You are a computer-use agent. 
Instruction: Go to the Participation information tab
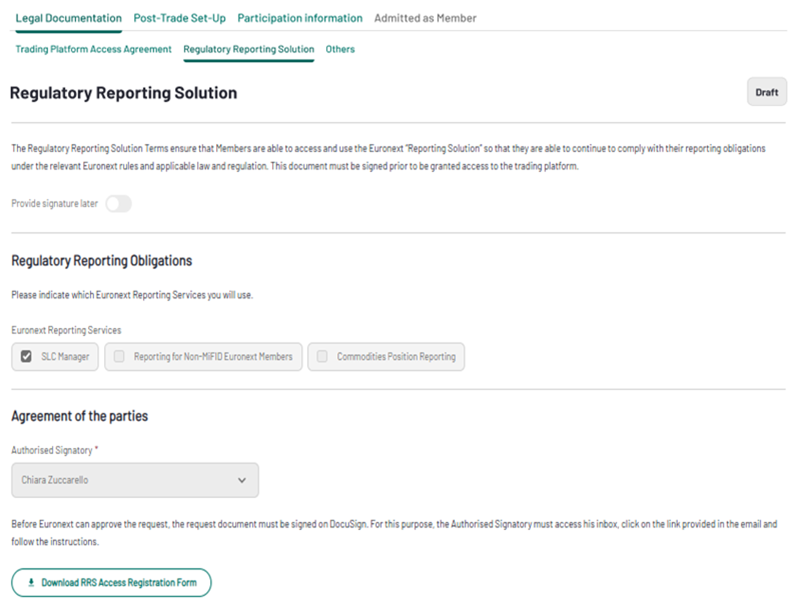(300, 18)
